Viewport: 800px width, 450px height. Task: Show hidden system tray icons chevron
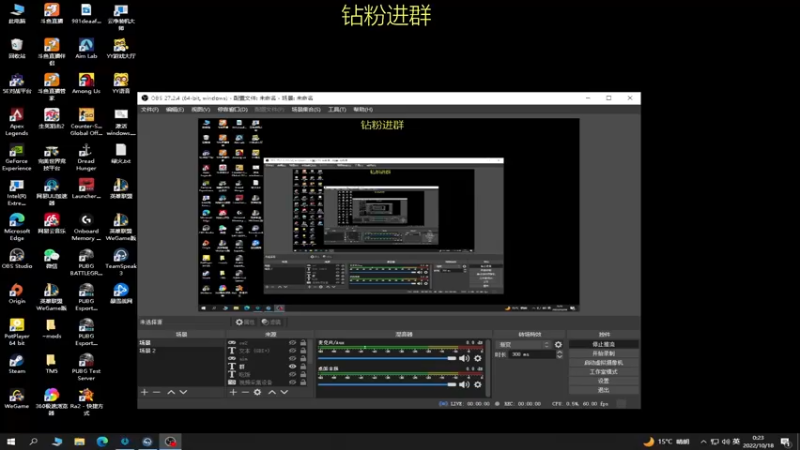703,442
